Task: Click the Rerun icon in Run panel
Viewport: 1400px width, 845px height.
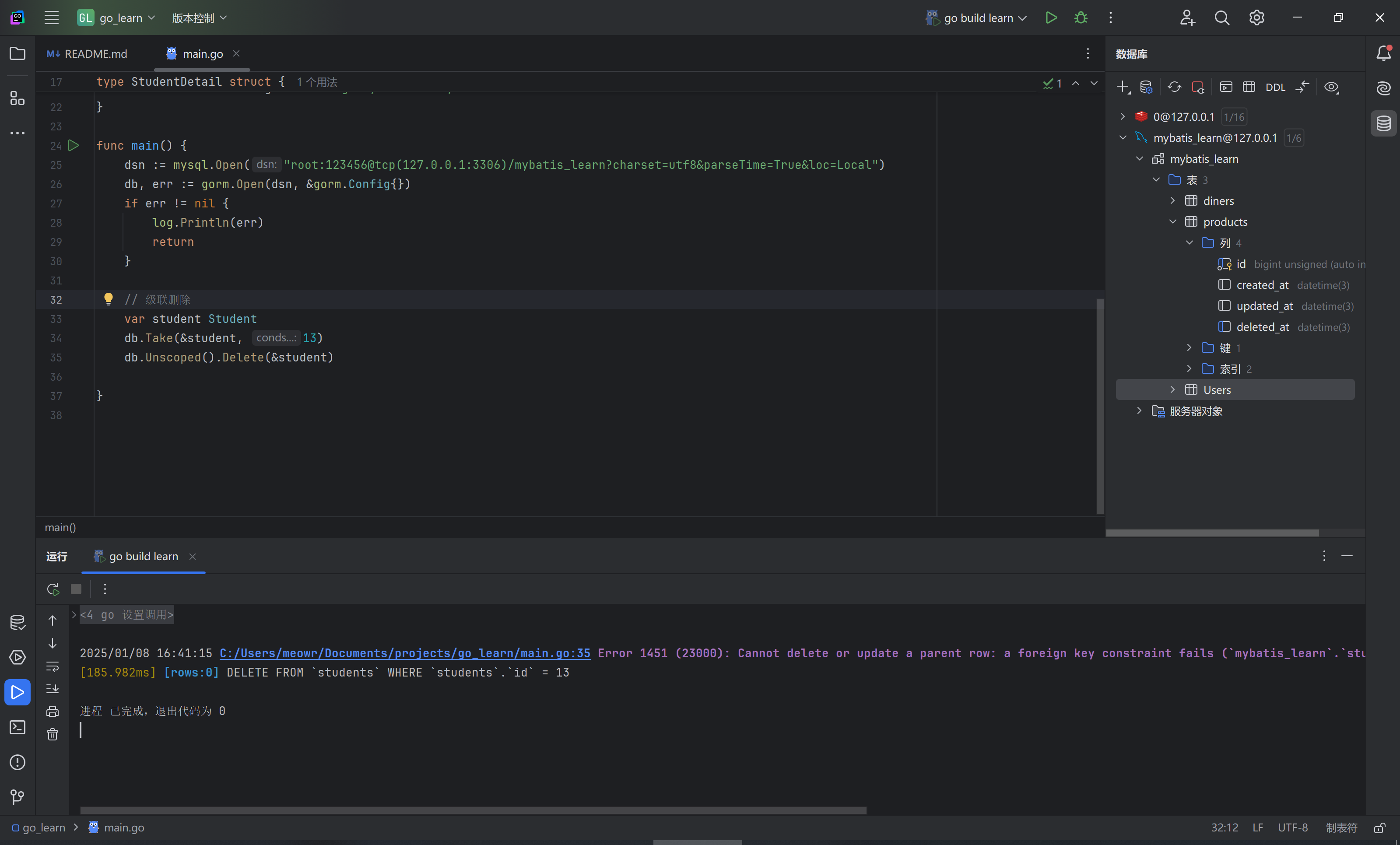Action: [x=53, y=589]
